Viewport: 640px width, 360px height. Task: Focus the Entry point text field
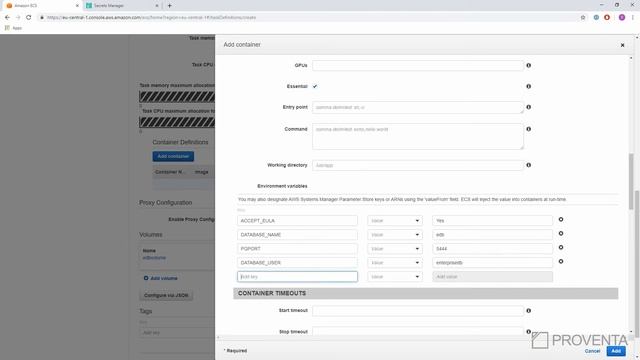[x=418, y=107]
